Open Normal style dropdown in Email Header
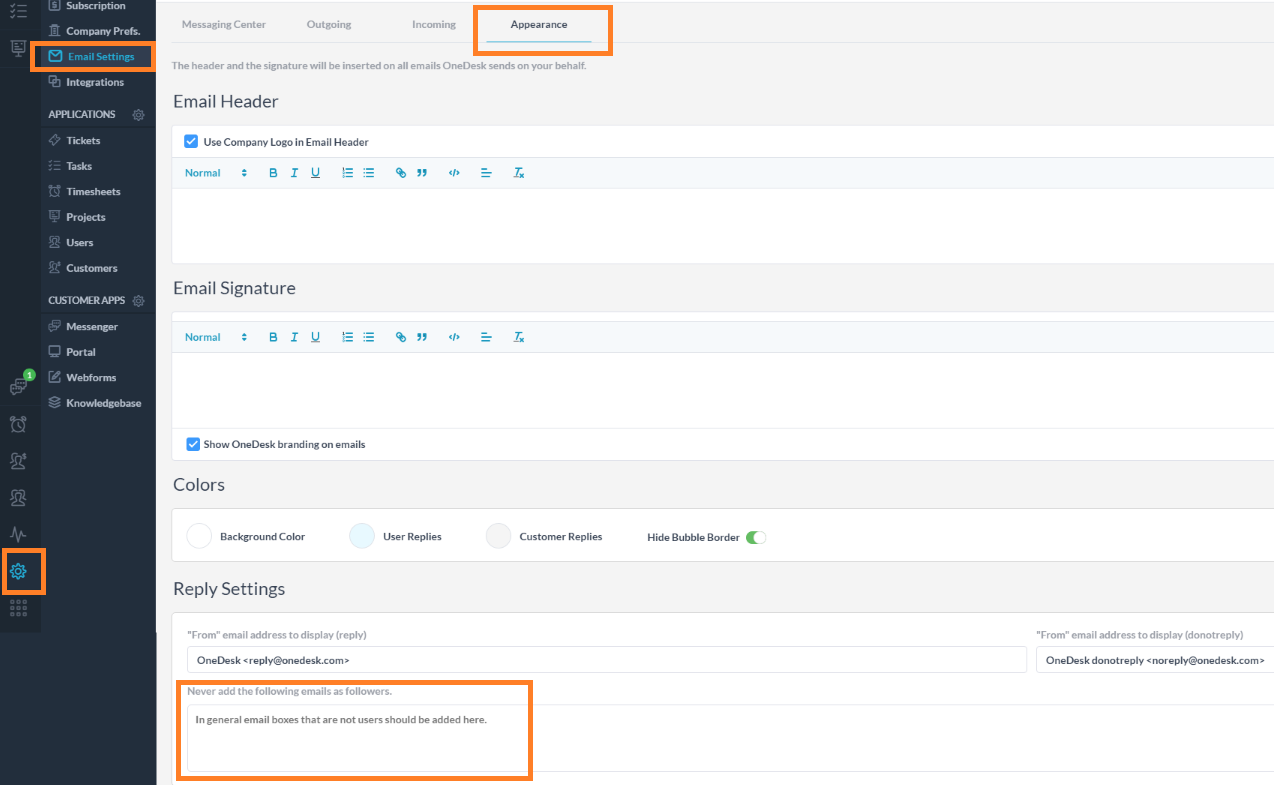The image size is (1274, 785). click(x=215, y=173)
